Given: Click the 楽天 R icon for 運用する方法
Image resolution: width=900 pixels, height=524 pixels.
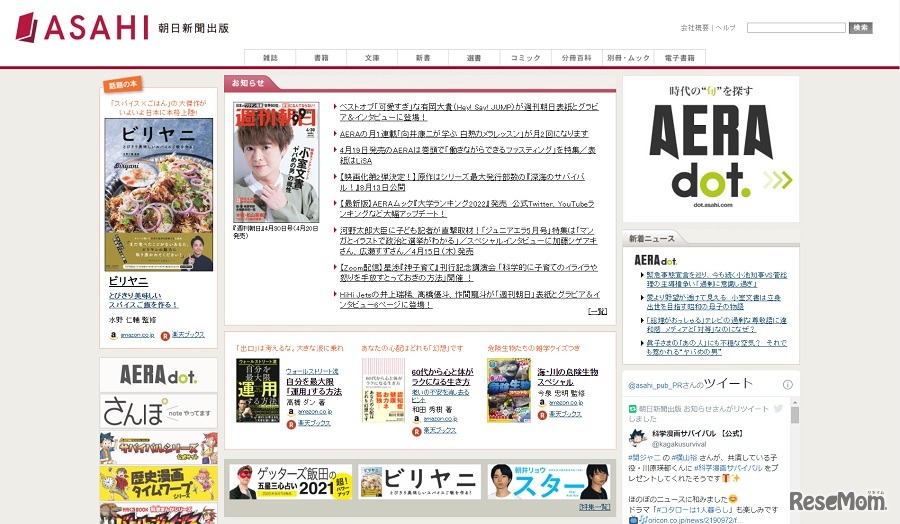Looking at the screenshot, I should [291, 424].
